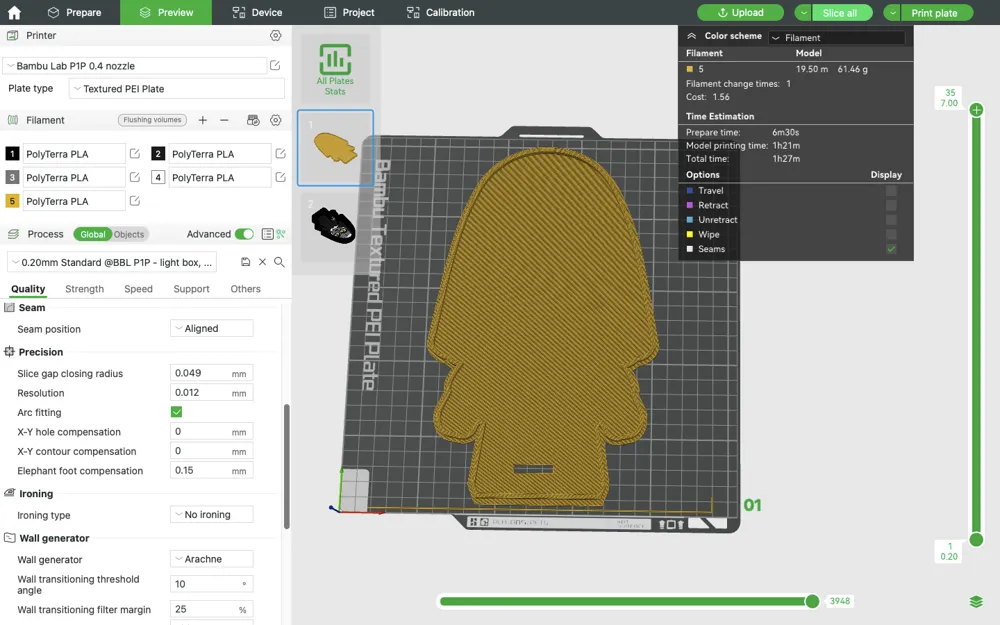
Task: Click the horizontal move slider handle
Action: 812,601
